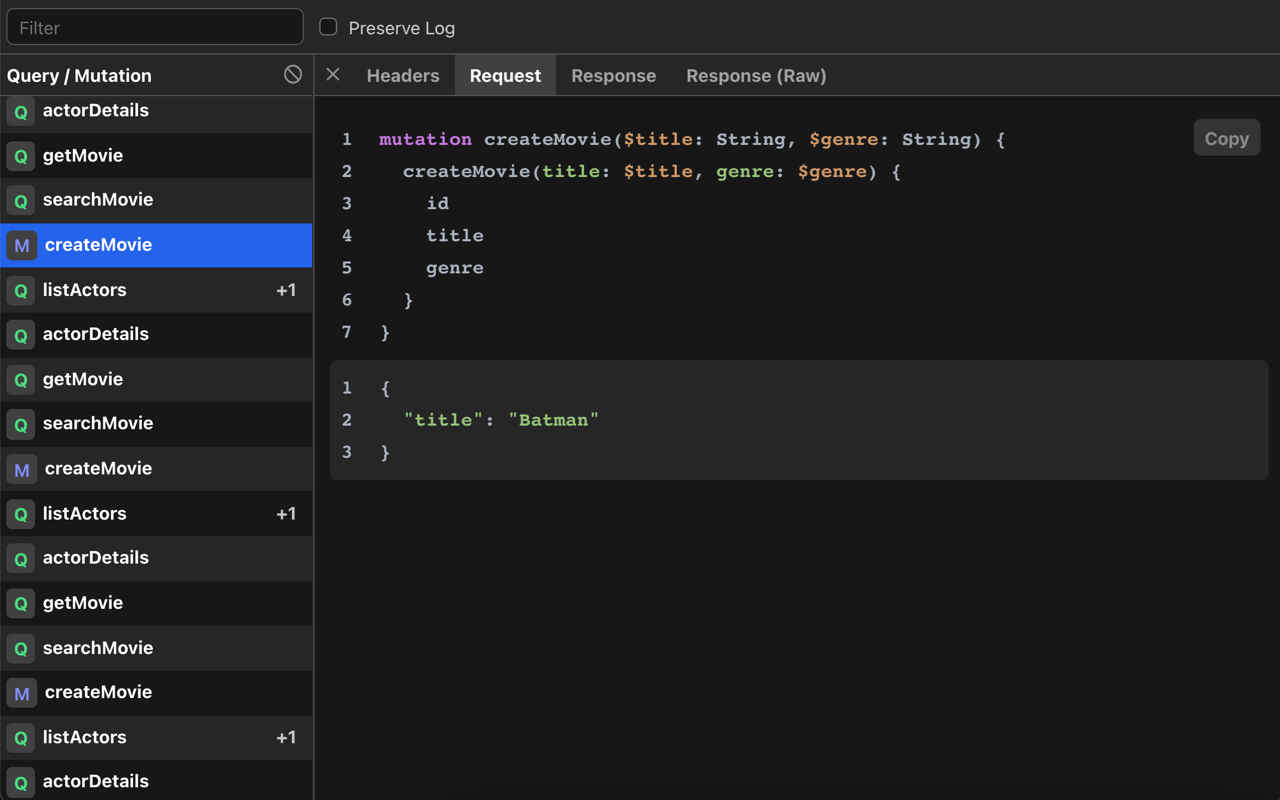Viewport: 1280px width, 800px height.
Task: Click the M badge beside selected createMovie
Action: click(x=21, y=244)
